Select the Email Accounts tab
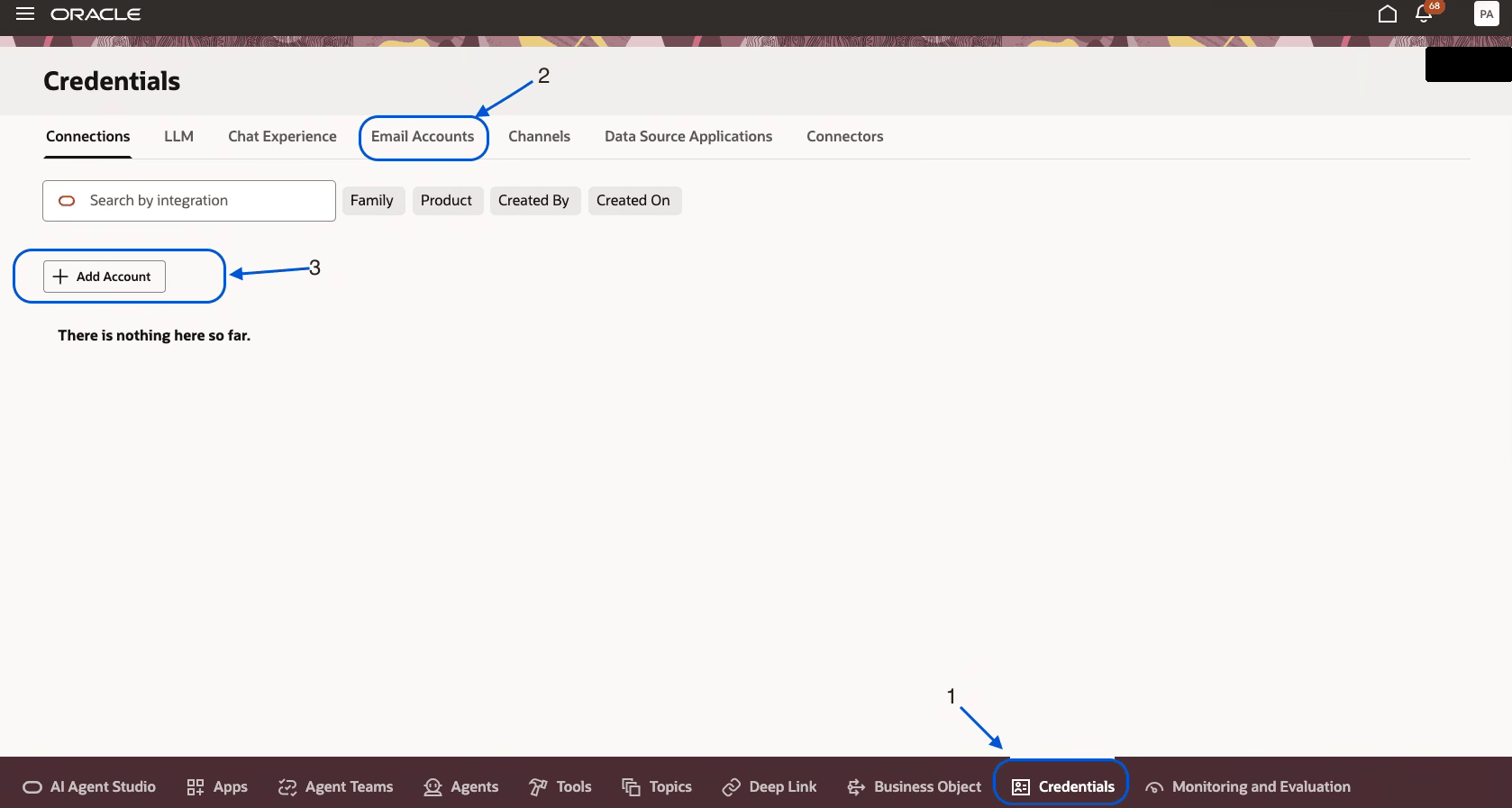This screenshot has width=1512, height=808. 423,137
